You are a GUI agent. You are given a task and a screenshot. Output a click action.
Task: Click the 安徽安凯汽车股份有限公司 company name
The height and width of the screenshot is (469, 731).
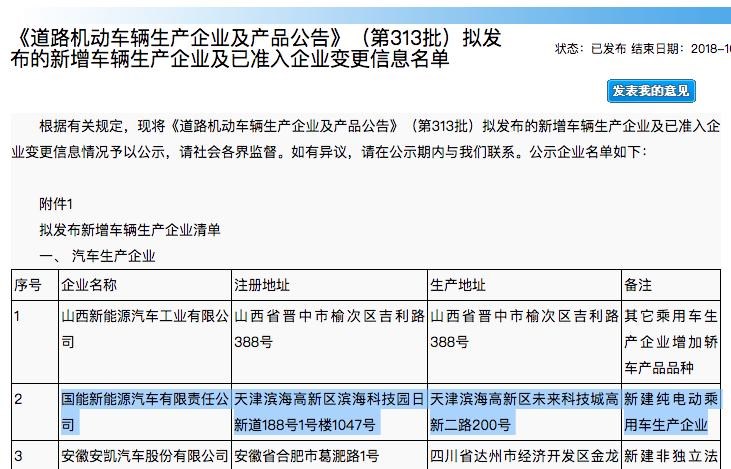pyautogui.click(x=145, y=455)
